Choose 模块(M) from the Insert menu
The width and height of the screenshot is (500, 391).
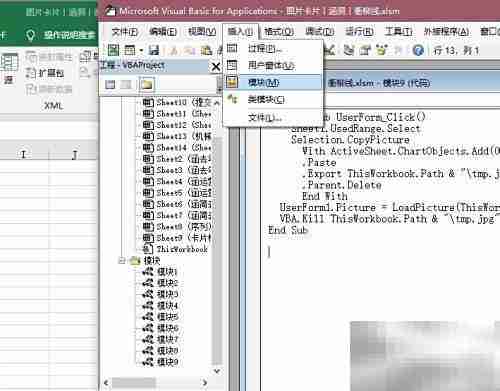point(273,82)
